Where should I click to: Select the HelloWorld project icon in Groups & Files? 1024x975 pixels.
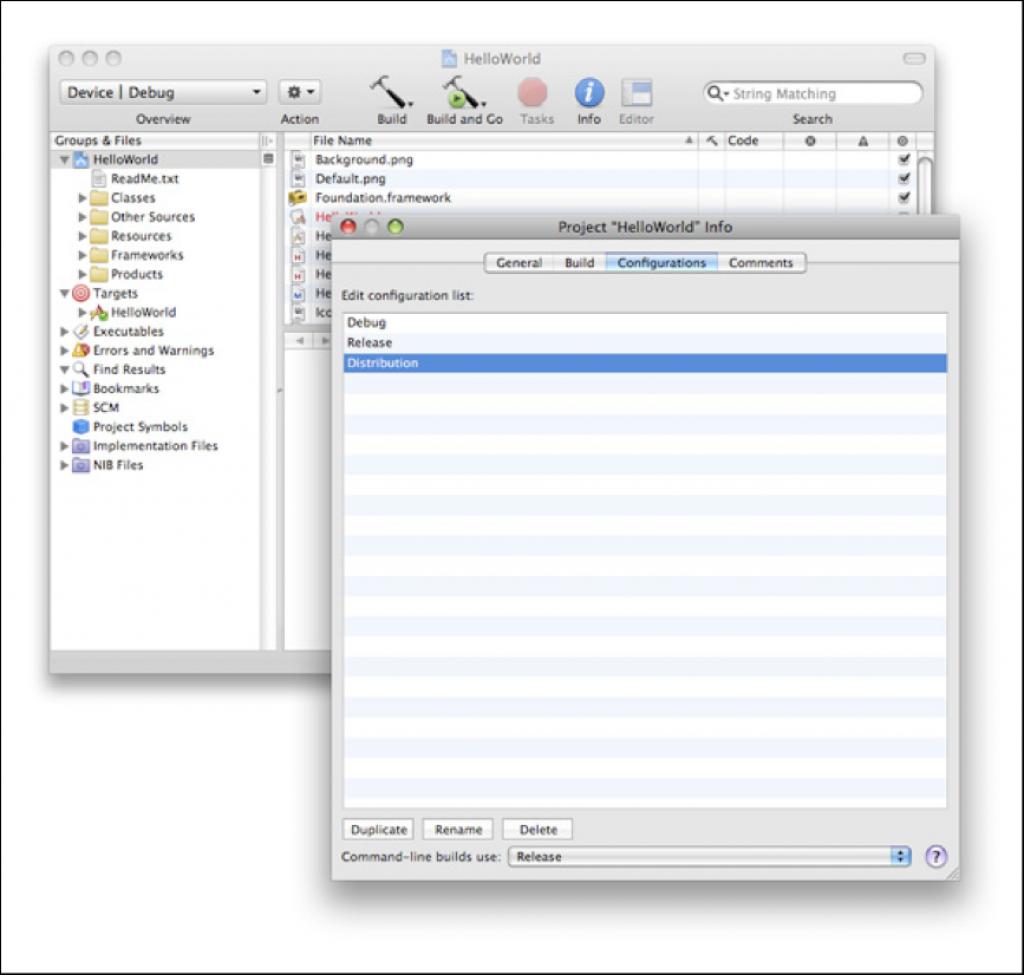tap(81, 159)
